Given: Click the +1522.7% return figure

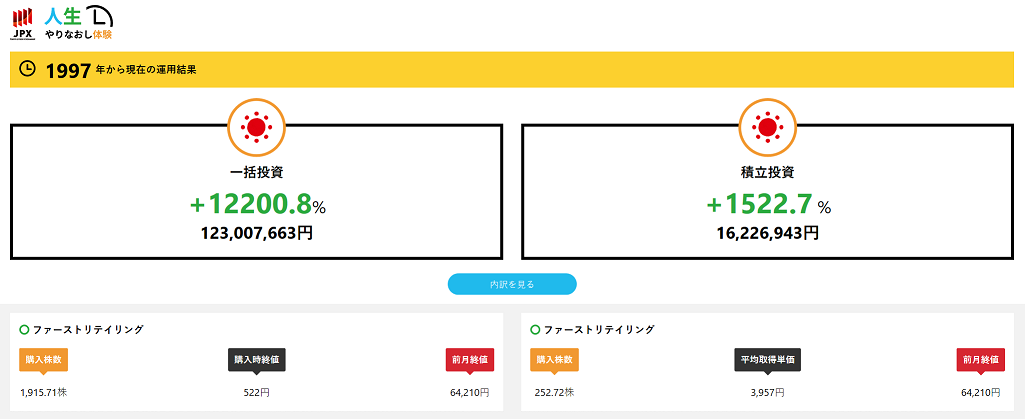Looking at the screenshot, I should pos(767,205).
